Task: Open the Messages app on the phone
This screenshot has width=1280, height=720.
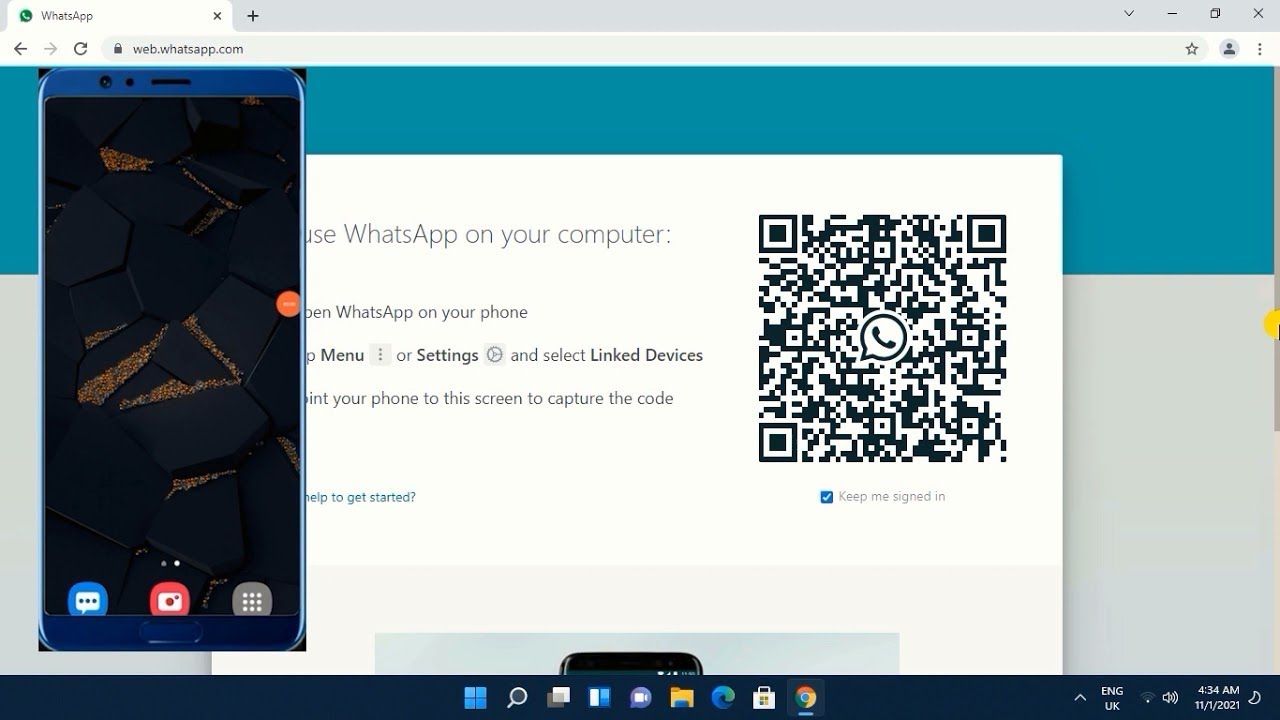Action: click(87, 601)
